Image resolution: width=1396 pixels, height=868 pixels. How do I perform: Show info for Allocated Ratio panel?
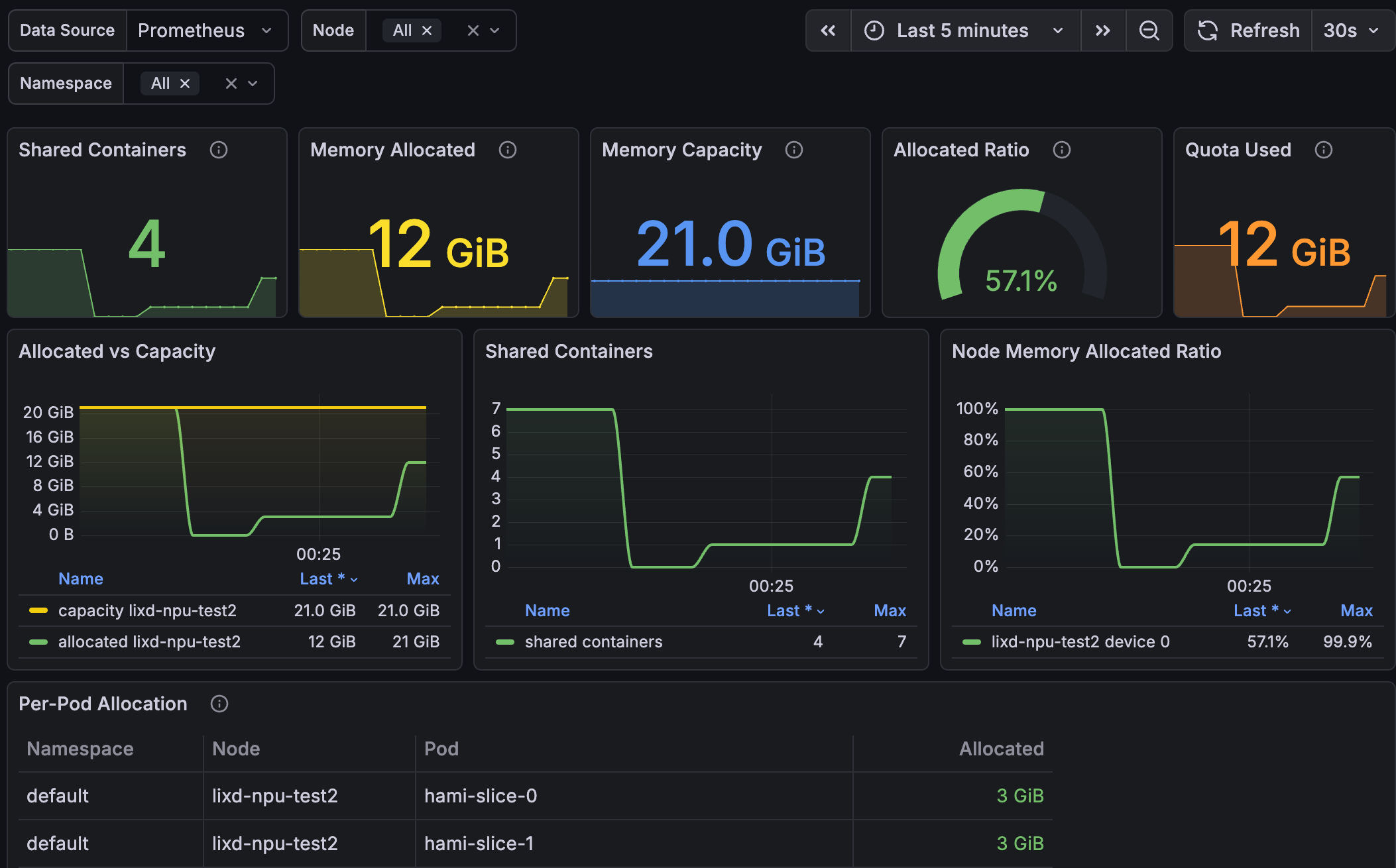pyautogui.click(x=1062, y=150)
